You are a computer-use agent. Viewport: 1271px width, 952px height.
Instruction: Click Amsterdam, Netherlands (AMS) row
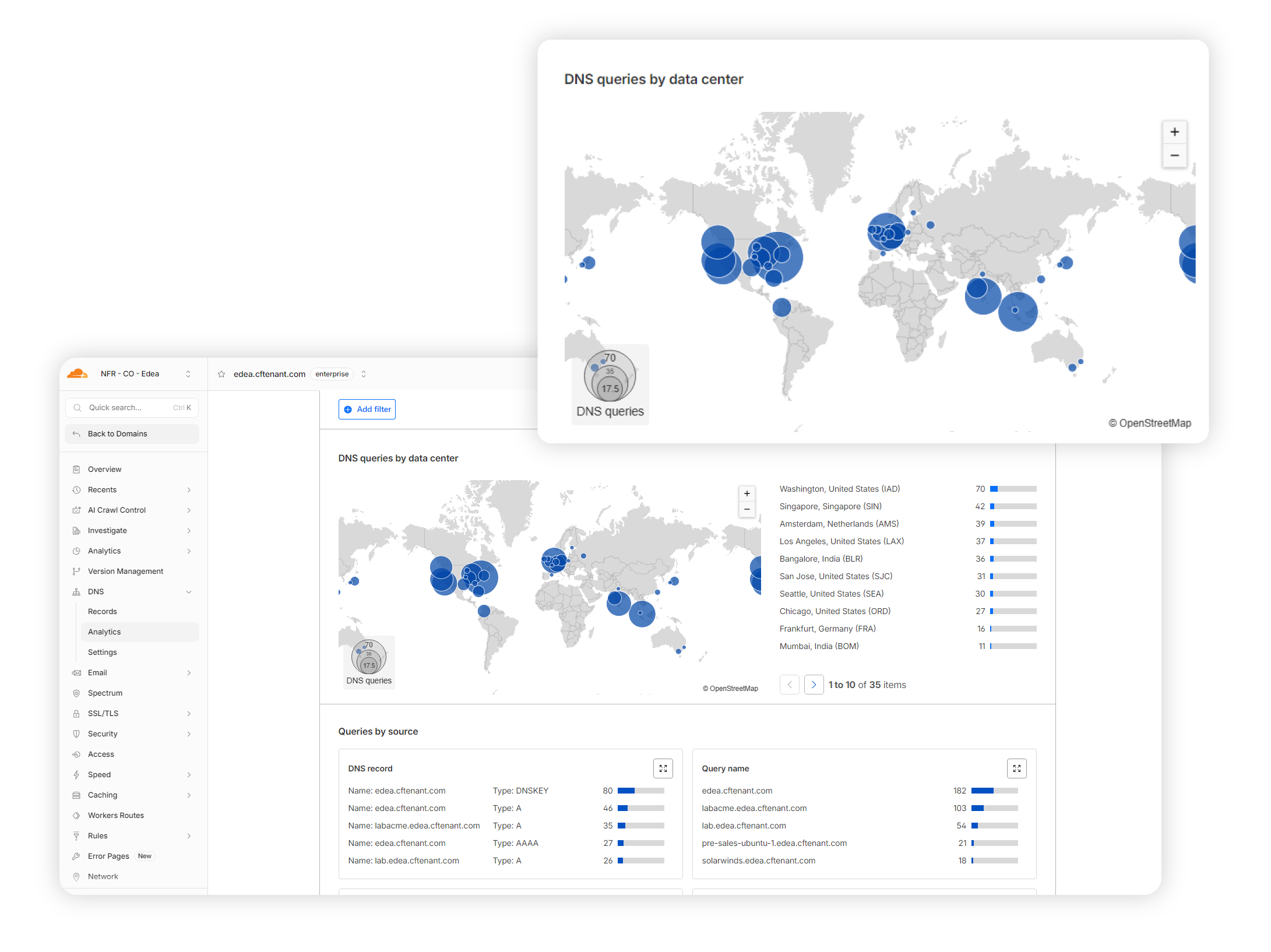click(908, 524)
